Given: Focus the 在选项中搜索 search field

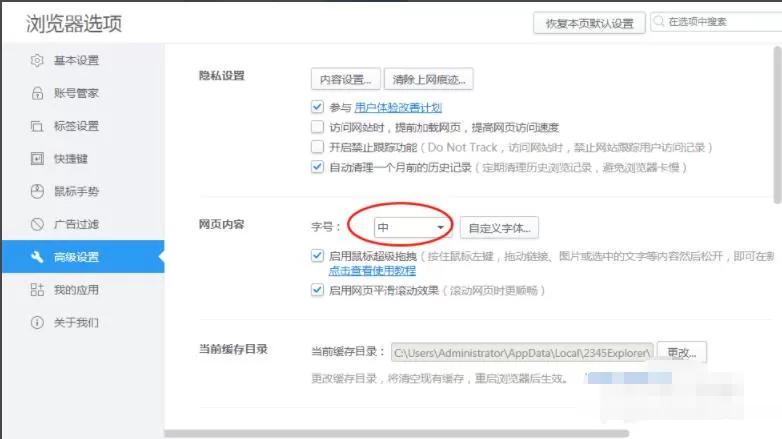Looking at the screenshot, I should (x=718, y=22).
